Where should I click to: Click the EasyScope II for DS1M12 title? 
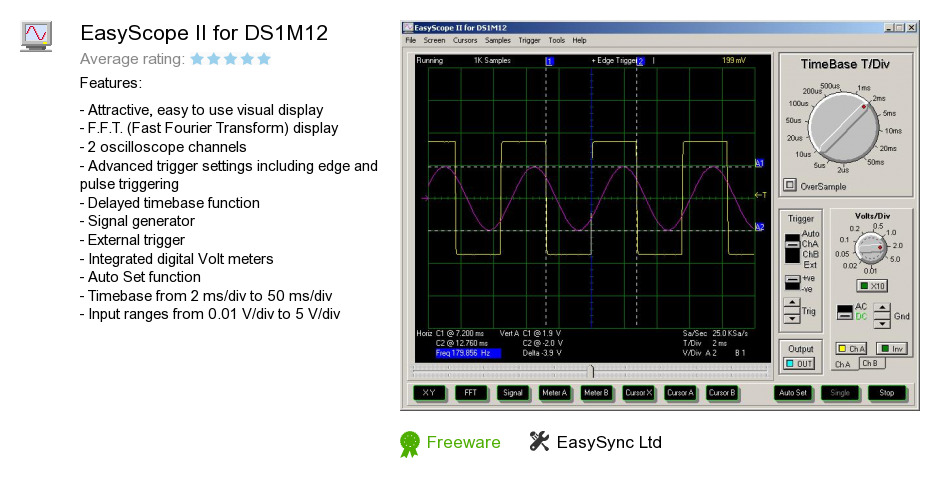[x=204, y=33]
